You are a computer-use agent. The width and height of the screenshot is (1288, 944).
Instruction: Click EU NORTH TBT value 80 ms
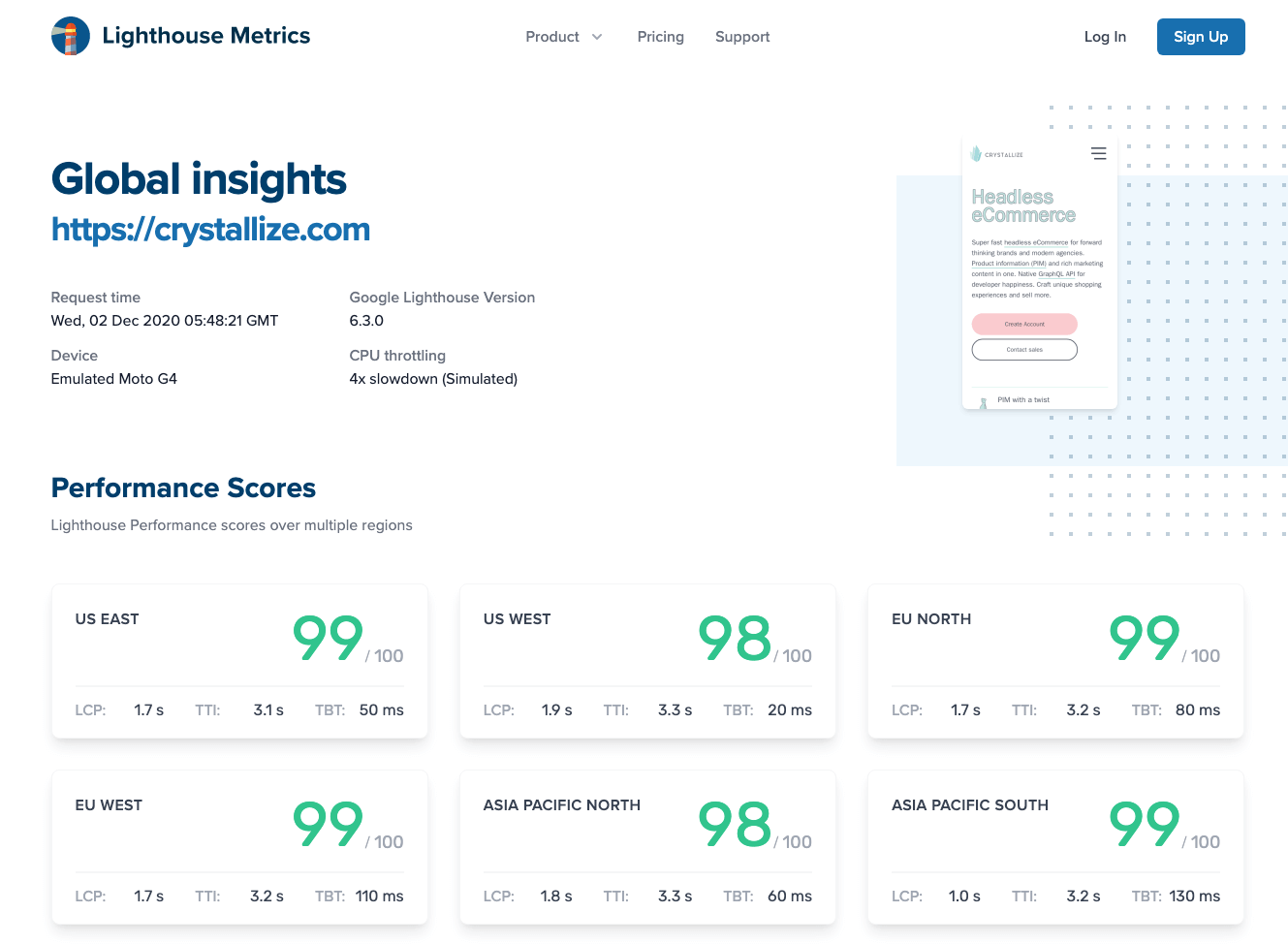(x=1198, y=710)
